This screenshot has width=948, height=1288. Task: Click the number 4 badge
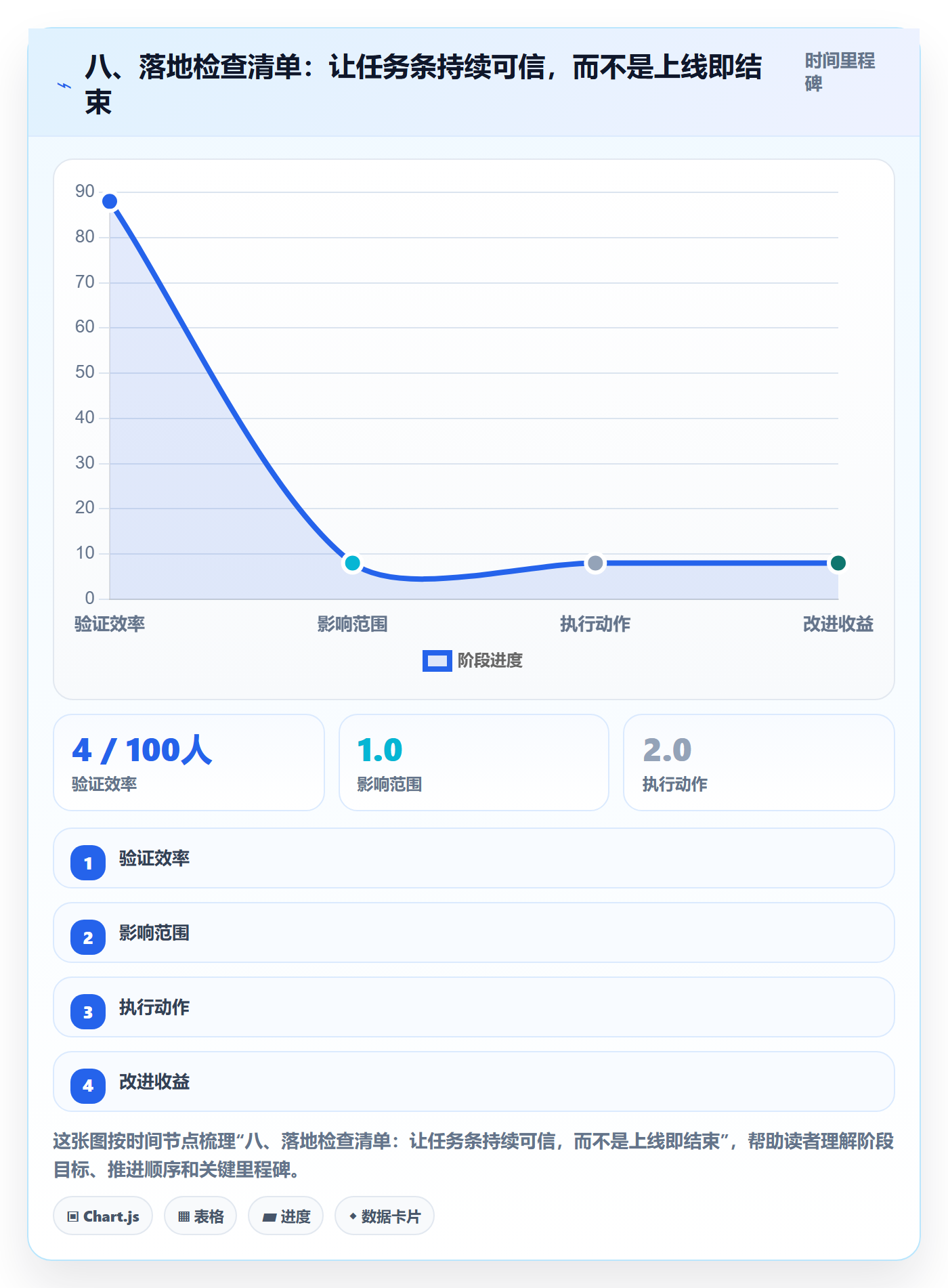(x=88, y=1086)
